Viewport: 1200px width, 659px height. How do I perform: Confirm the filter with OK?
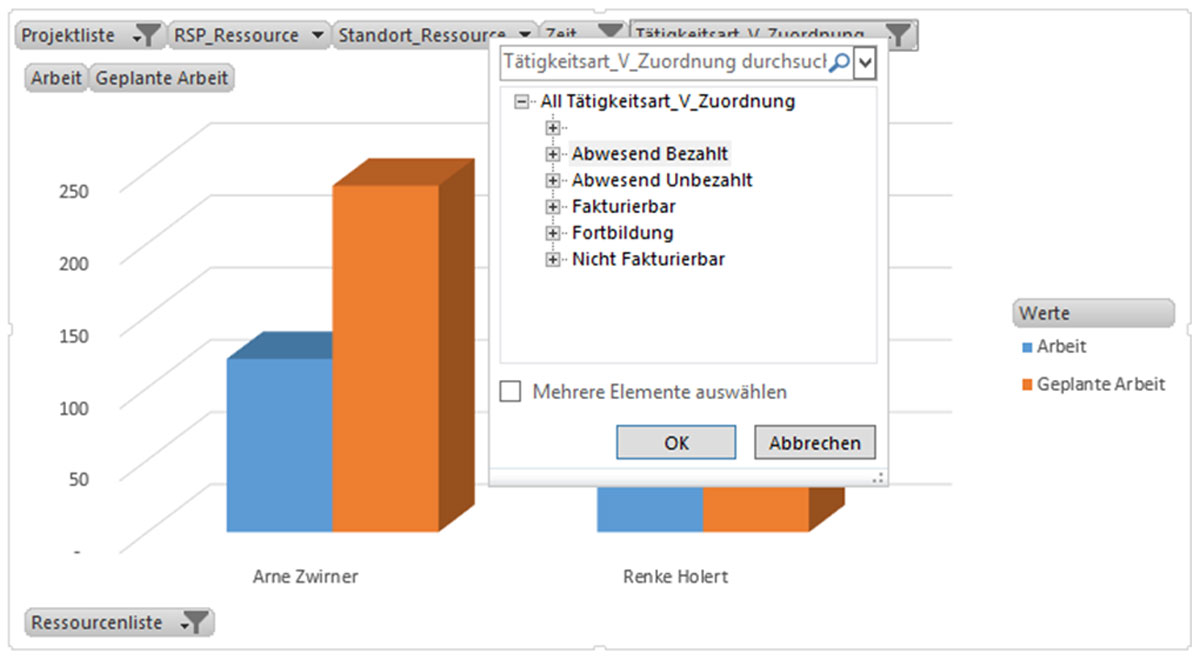point(676,443)
